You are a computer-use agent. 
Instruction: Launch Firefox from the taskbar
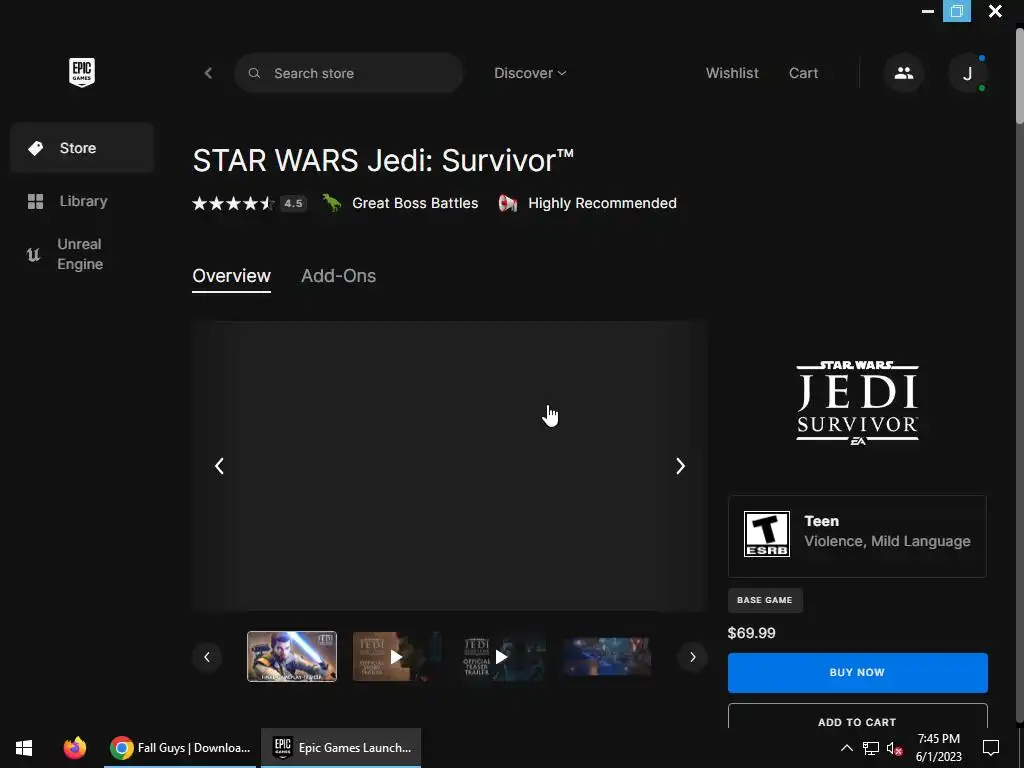[x=74, y=748]
